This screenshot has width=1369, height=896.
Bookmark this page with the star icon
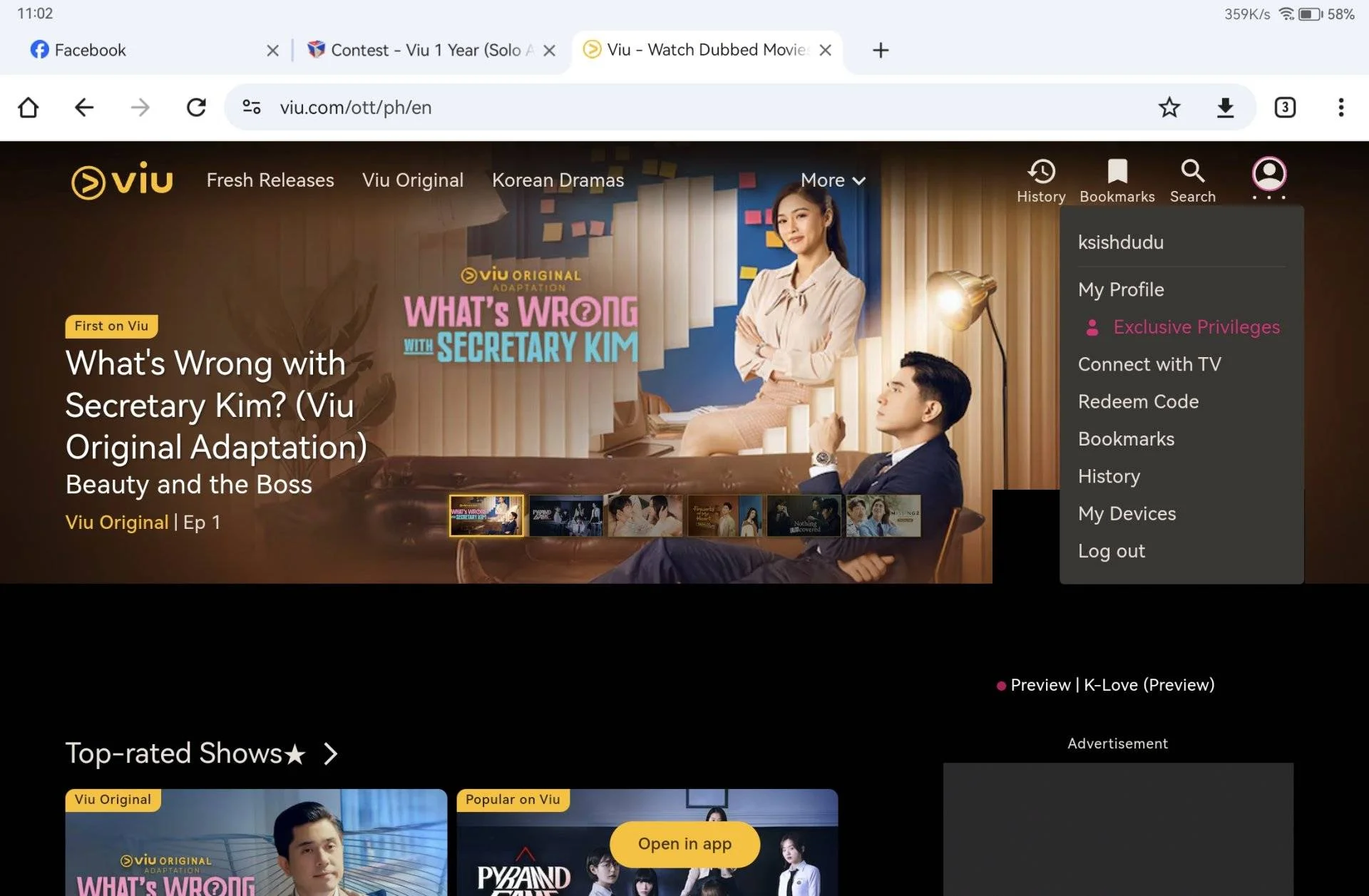[x=1169, y=108]
